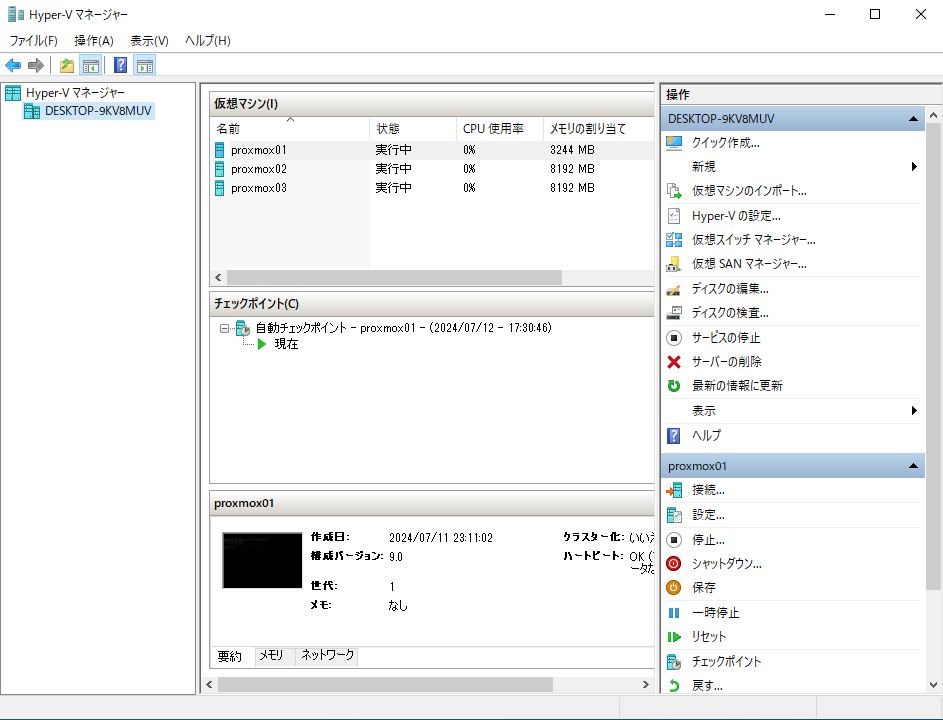Click 接続... to connect to proxmox01

click(x=708, y=490)
